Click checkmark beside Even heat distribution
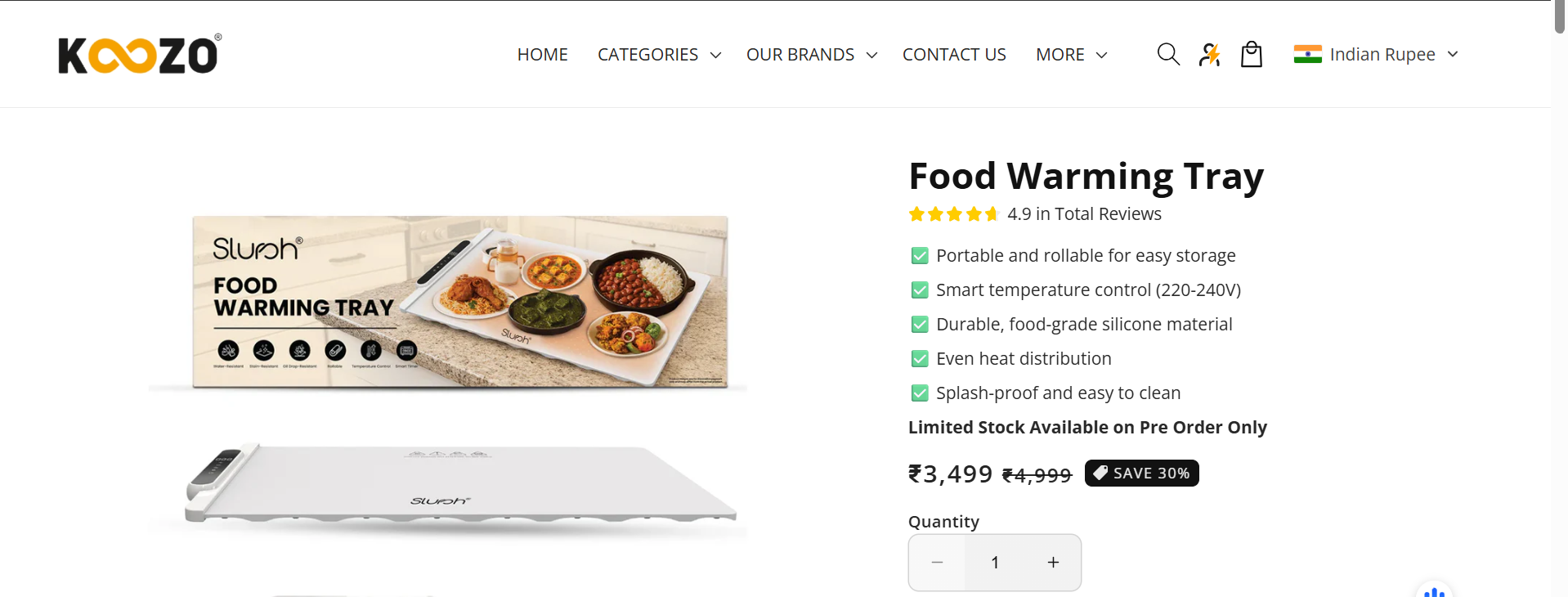This screenshot has width=1568, height=597. tap(920, 359)
